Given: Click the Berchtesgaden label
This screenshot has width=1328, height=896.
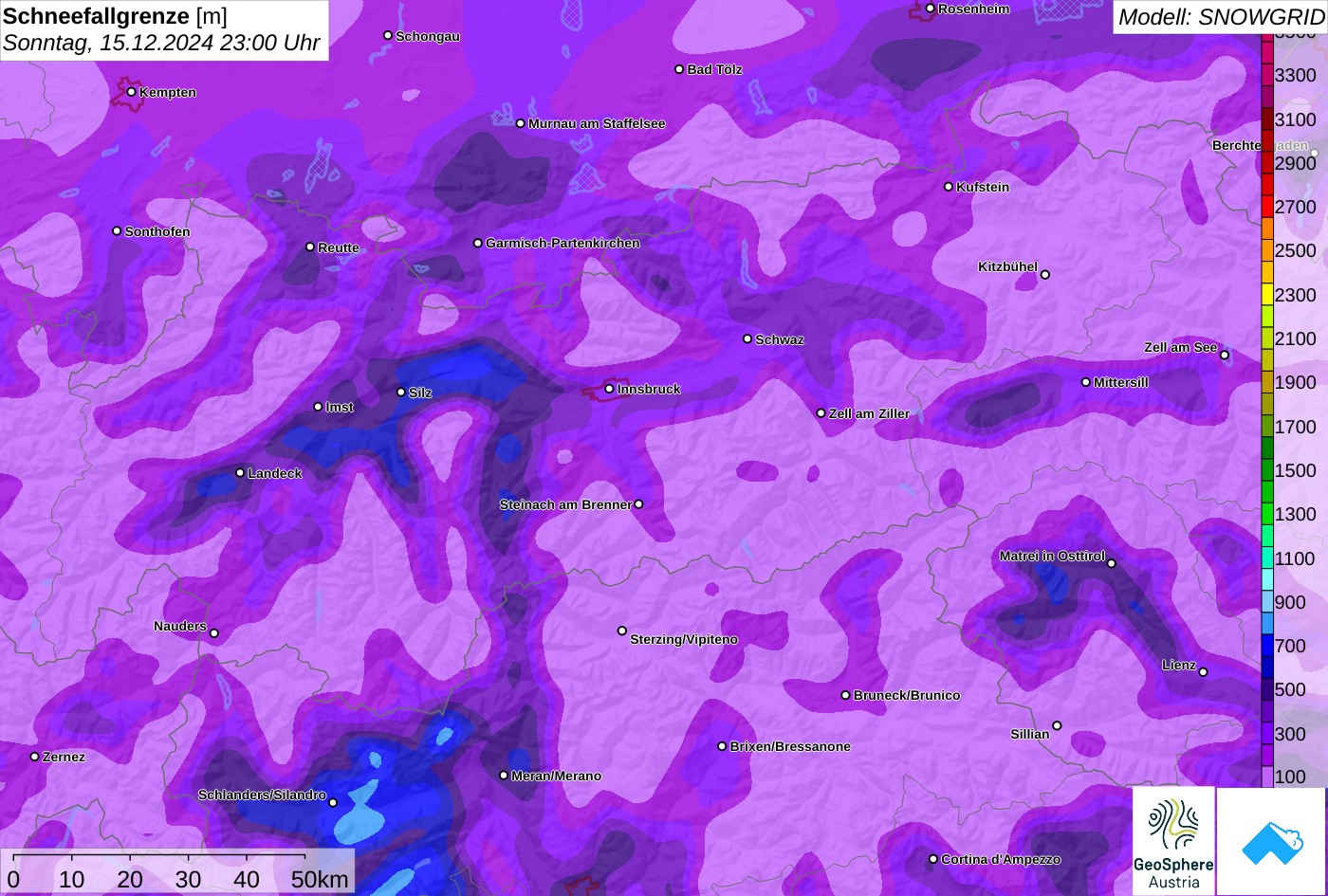Looking at the screenshot, I should coord(1261,145).
